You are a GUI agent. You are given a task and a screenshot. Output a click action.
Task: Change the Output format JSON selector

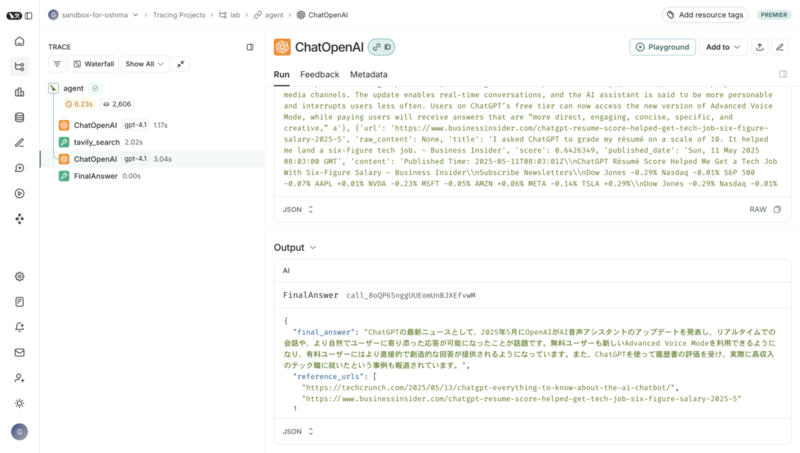[x=299, y=431]
